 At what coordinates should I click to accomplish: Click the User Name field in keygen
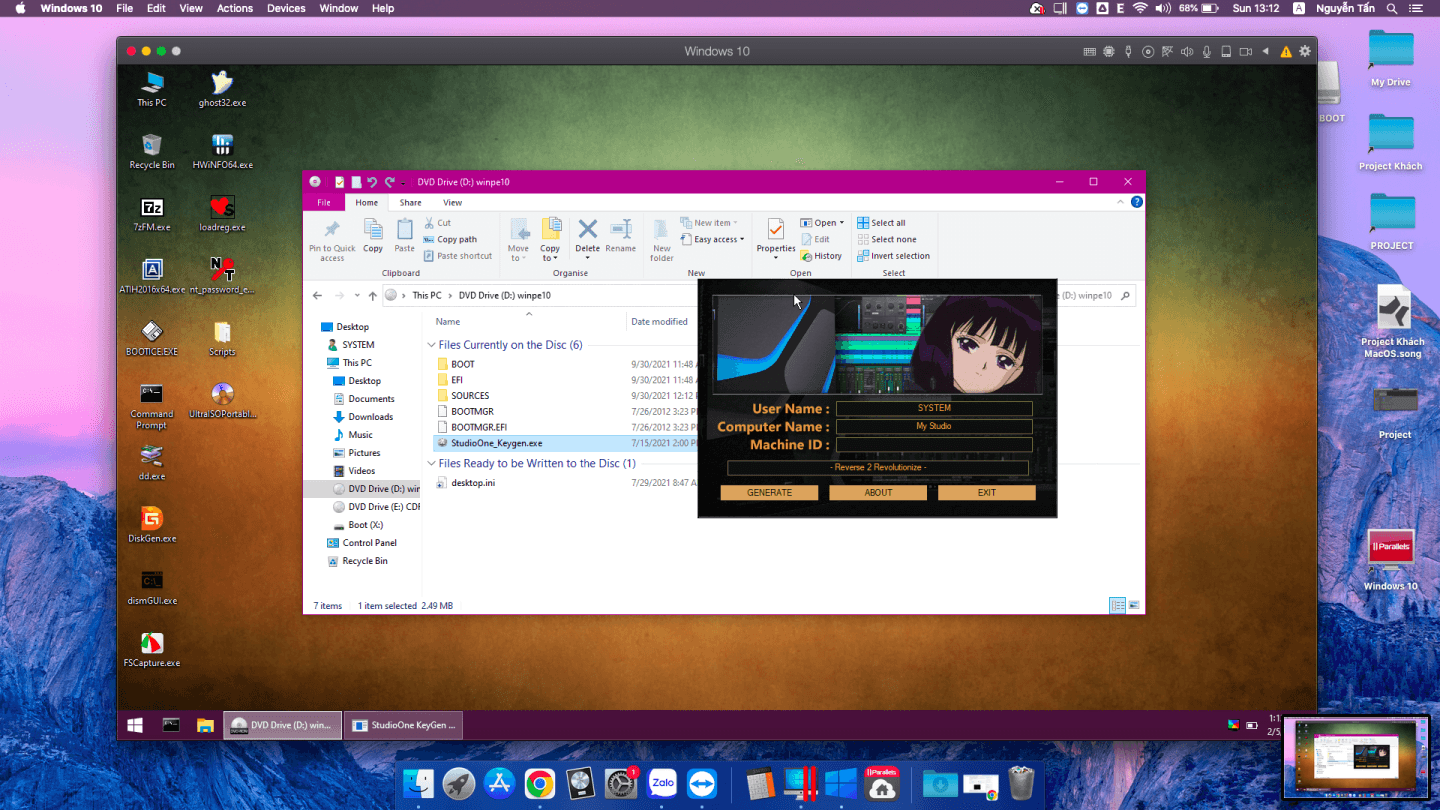click(934, 408)
